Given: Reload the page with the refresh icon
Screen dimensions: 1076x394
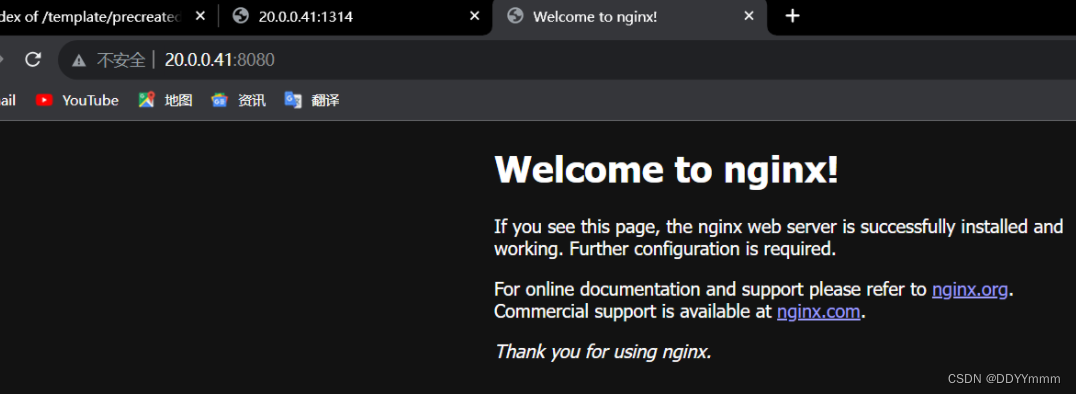Looking at the screenshot, I should pyautogui.click(x=33, y=60).
